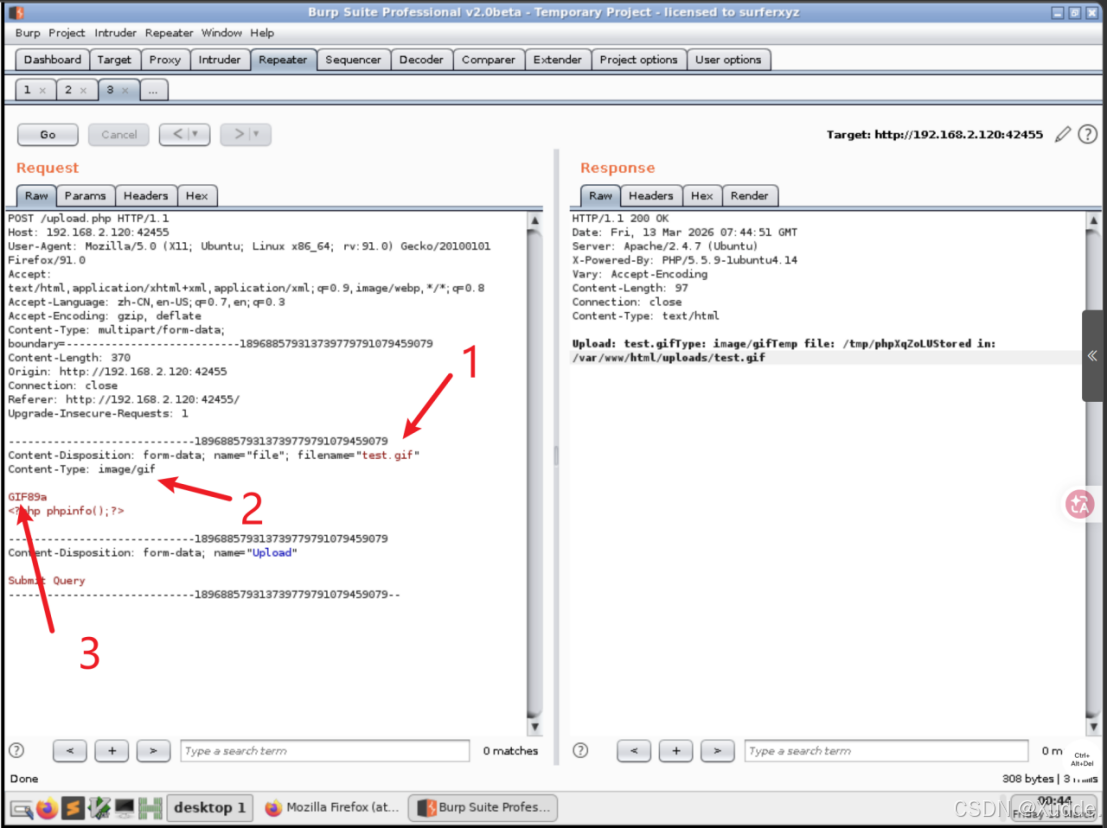Viewport: 1107px width, 829px height.
Task: Send the request with the Go button
Action: 47,134
